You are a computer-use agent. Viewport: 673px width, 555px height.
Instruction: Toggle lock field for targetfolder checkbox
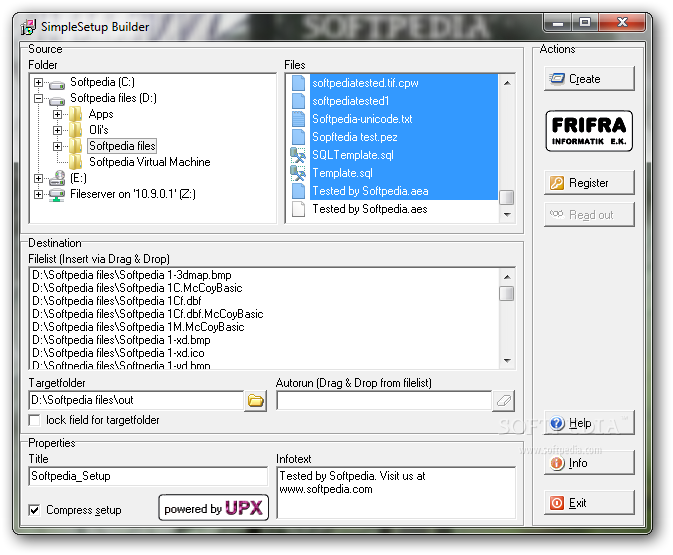coord(34,420)
